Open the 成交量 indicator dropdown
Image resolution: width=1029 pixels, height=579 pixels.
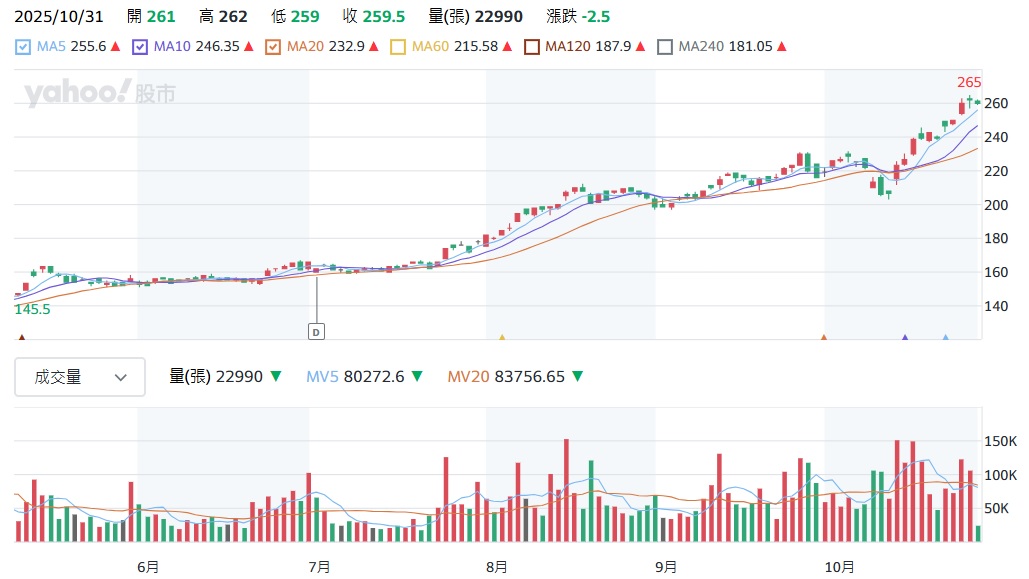[x=79, y=377]
